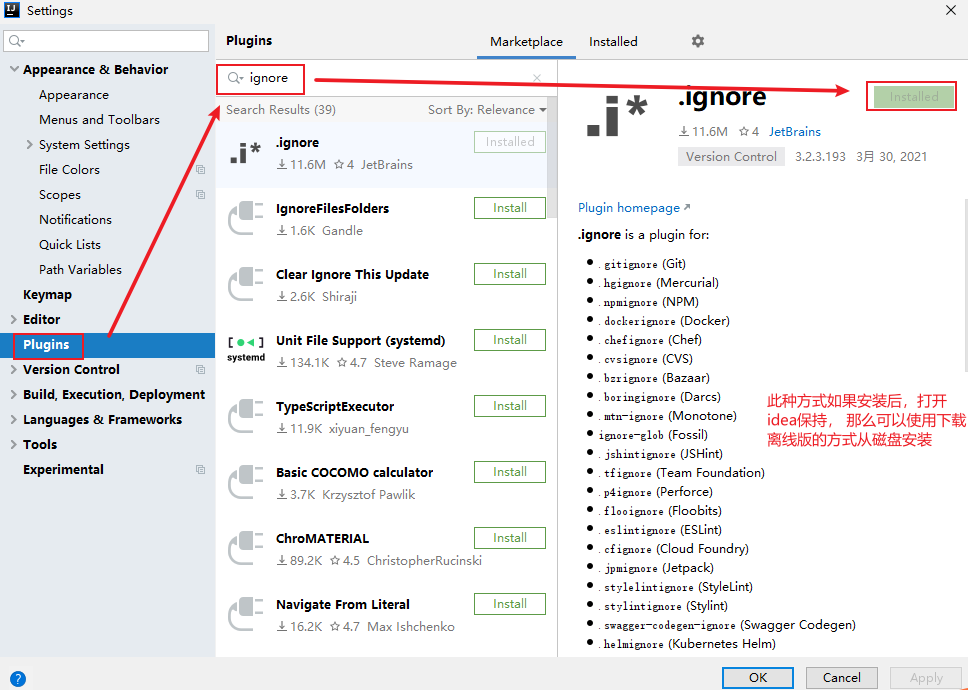Expand the System Settings node
The image size is (968, 690).
click(x=29, y=144)
